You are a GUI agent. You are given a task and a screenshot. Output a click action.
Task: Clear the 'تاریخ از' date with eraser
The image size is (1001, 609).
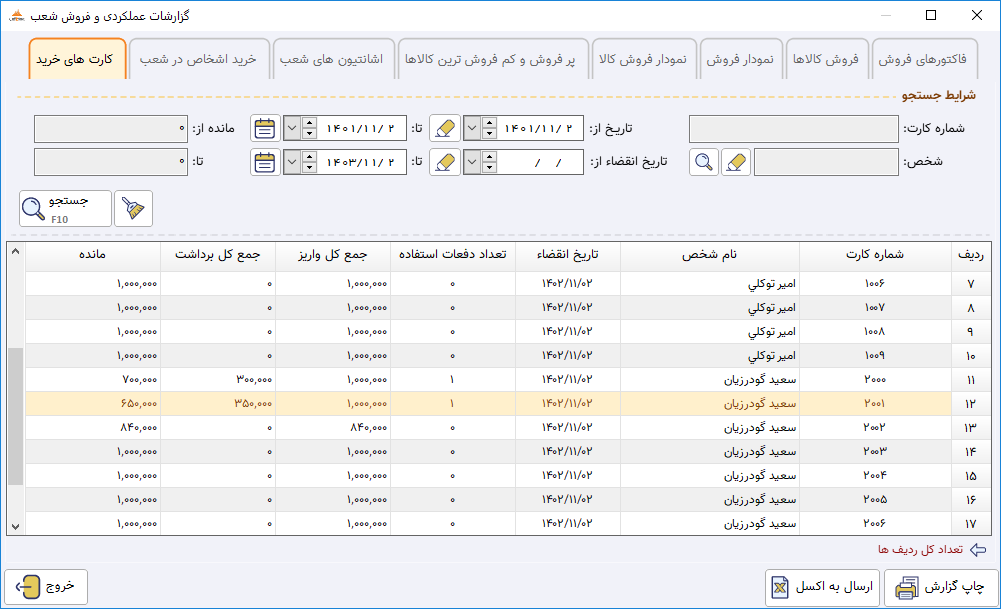445,128
